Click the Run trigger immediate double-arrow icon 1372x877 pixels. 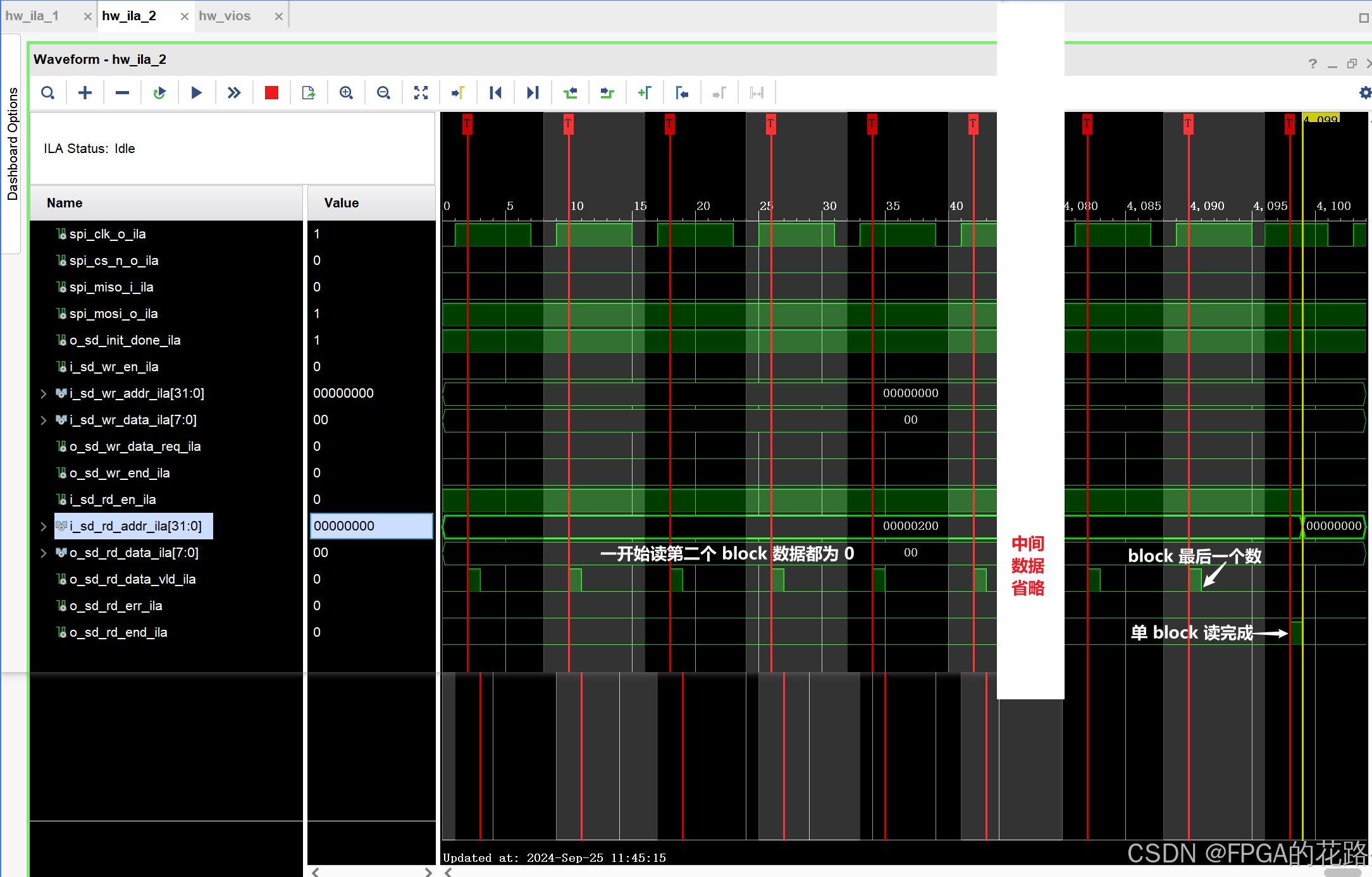point(233,93)
